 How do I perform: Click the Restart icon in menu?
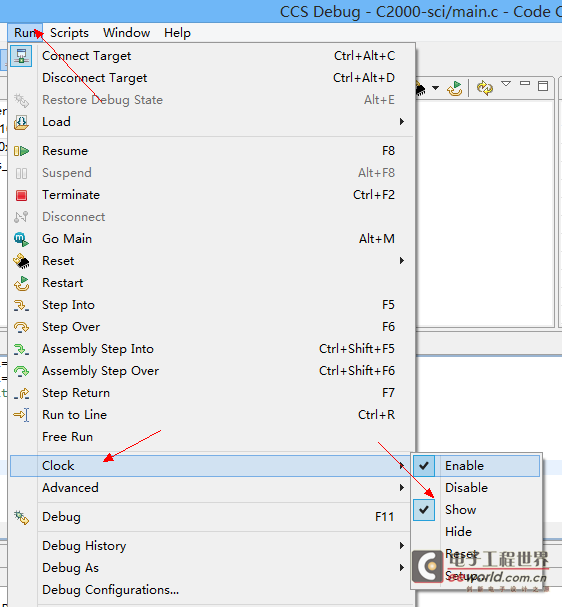point(21,283)
